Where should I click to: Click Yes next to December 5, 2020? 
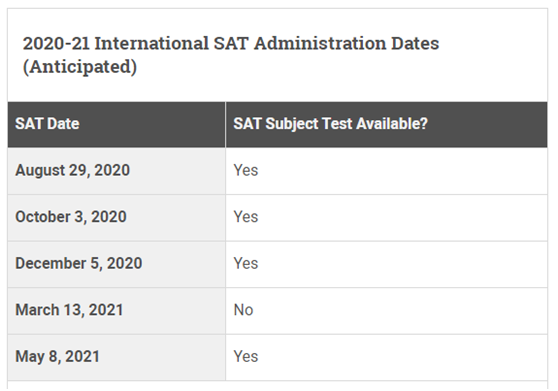[246, 264]
